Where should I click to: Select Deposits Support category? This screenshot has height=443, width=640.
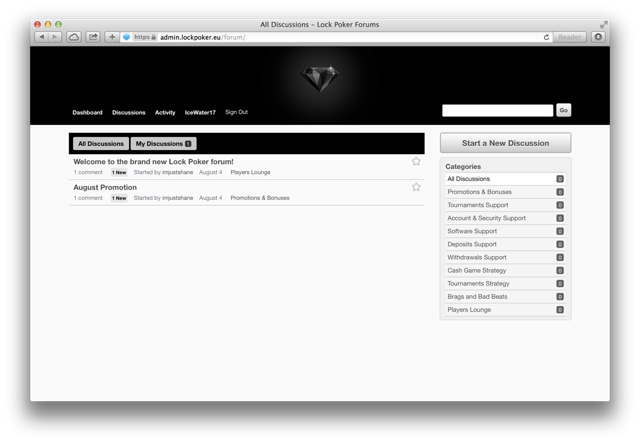tap(505, 244)
